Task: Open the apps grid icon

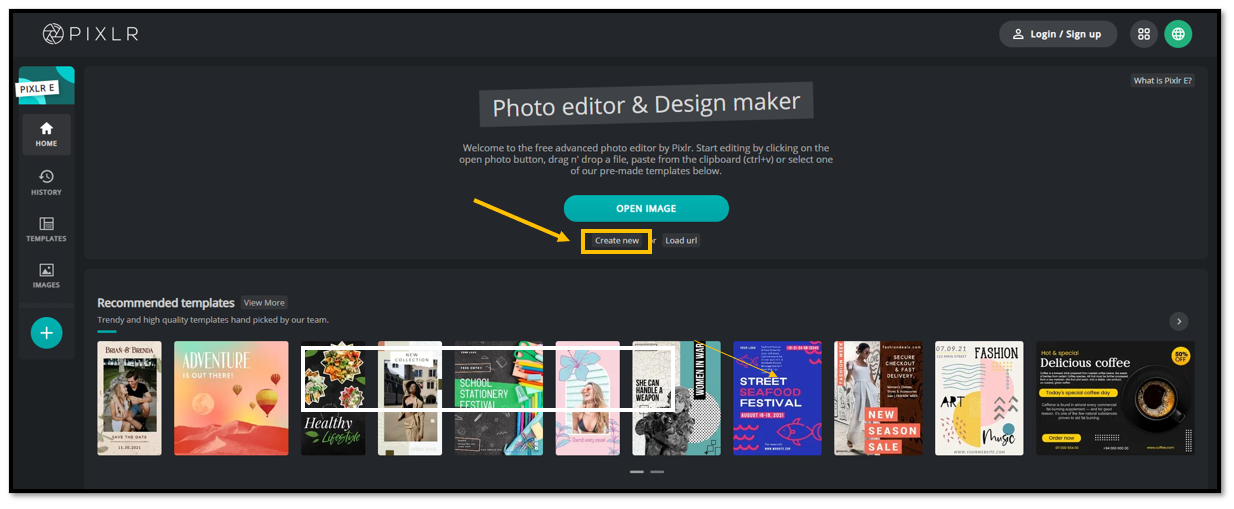Action: coord(1144,34)
